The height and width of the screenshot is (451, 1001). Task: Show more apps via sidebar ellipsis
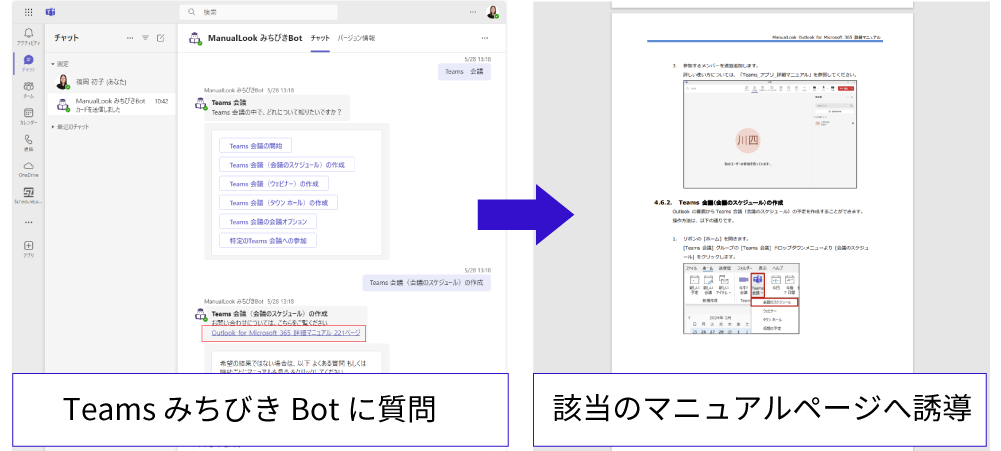[x=28, y=221]
